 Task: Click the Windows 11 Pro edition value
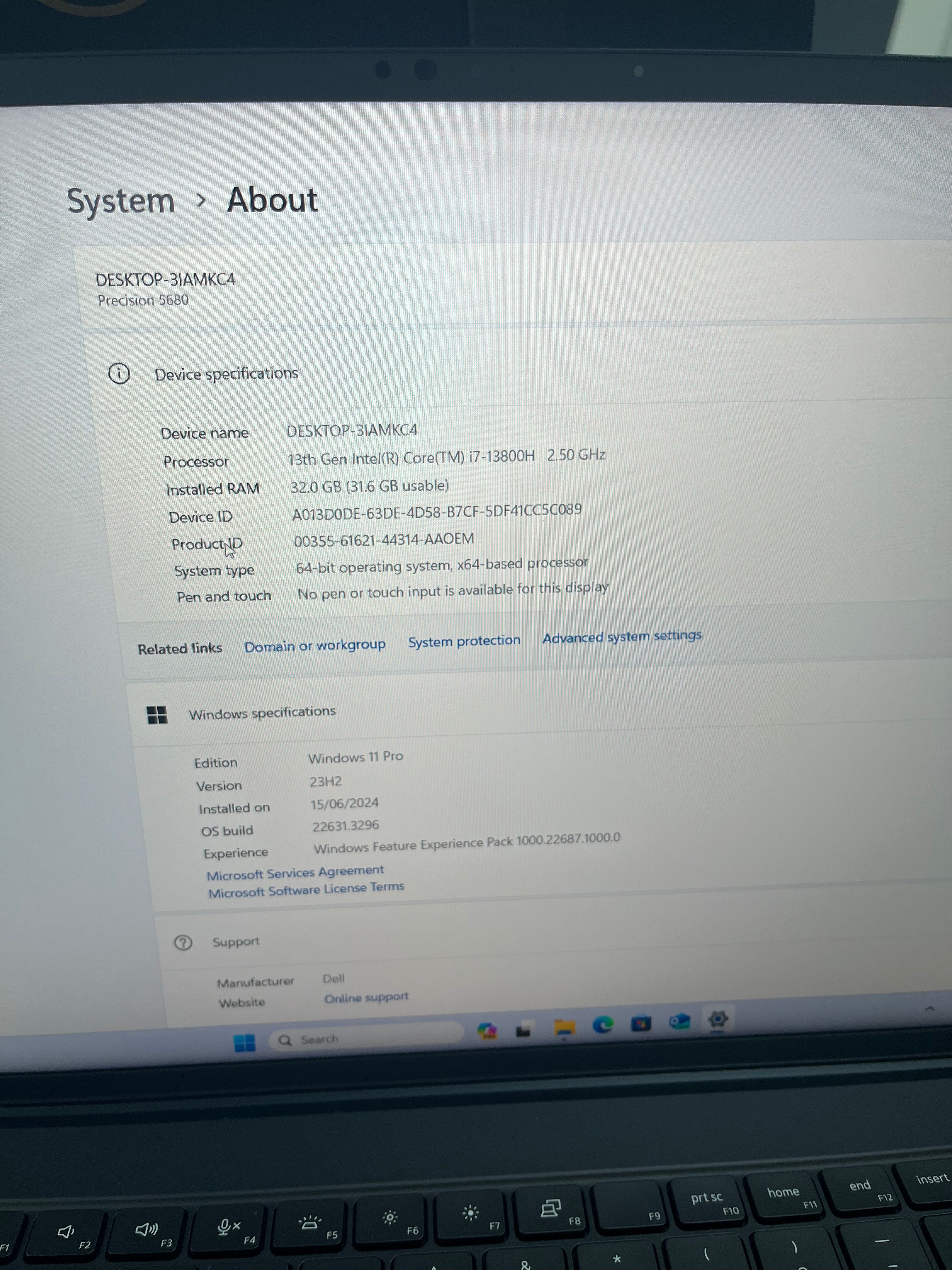coord(356,757)
